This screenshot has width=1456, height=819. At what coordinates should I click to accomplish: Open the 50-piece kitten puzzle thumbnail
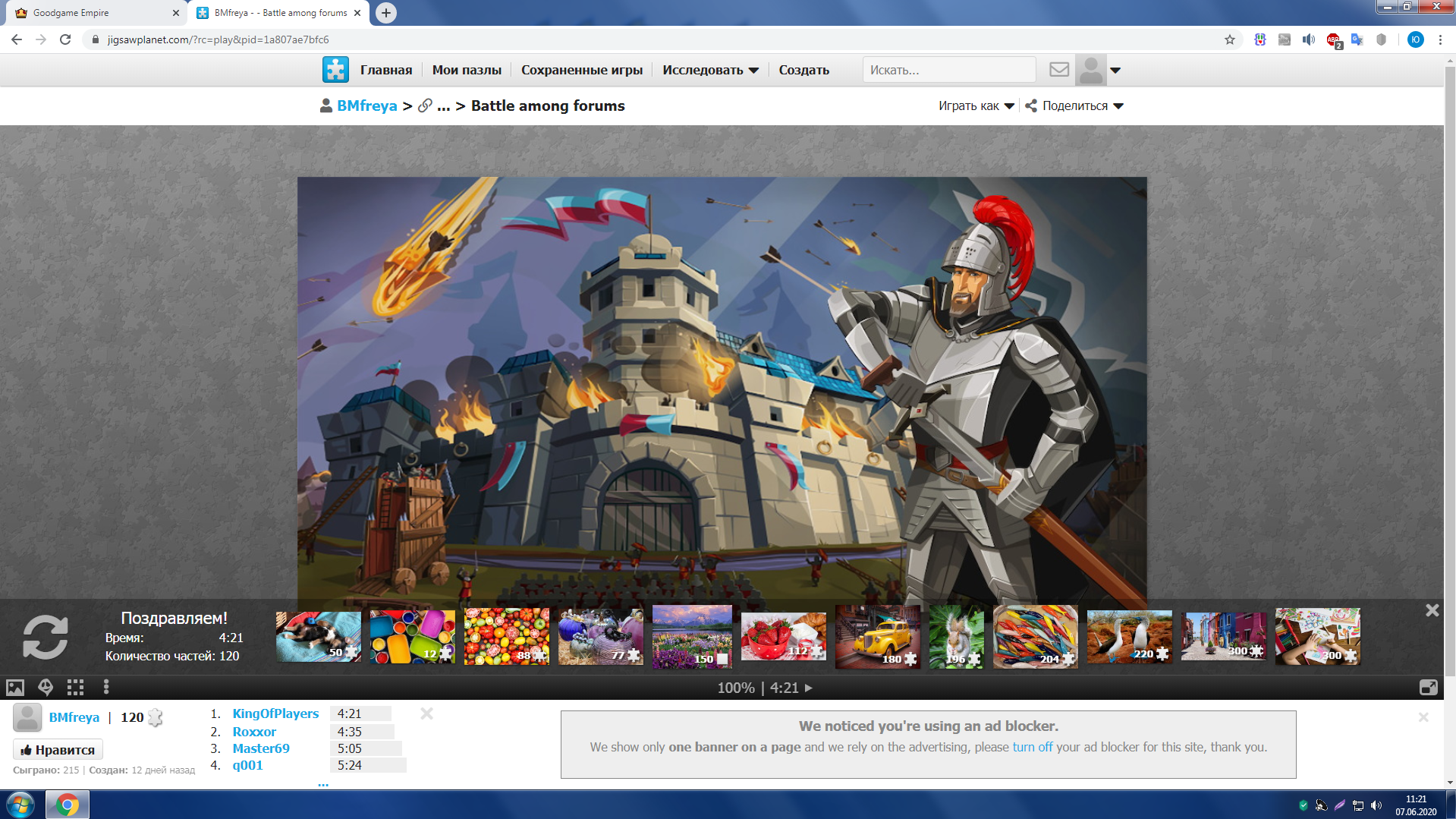[x=319, y=637]
